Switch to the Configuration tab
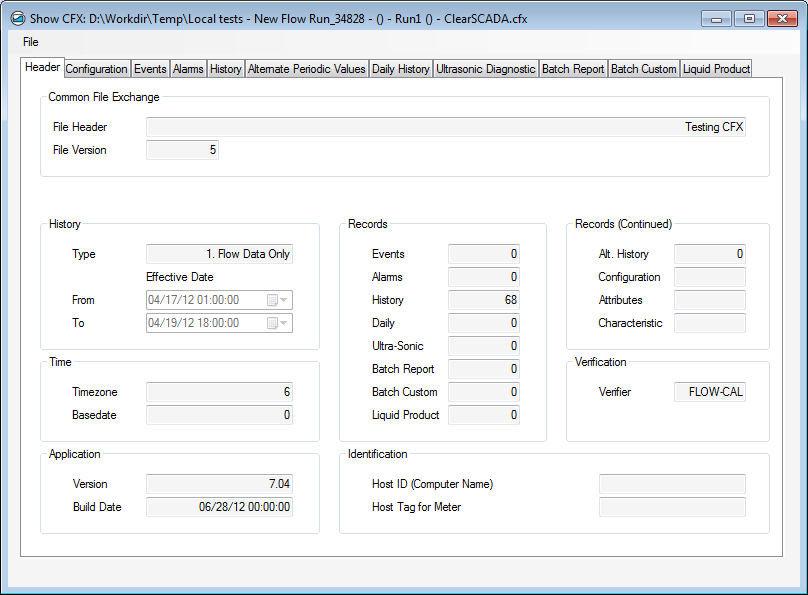808x595 pixels. tap(97, 69)
